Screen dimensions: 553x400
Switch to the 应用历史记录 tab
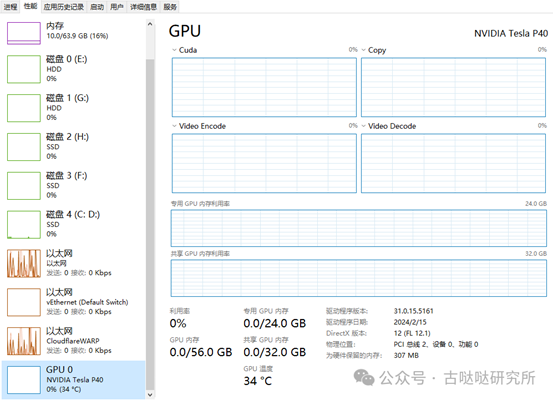click(x=63, y=7)
